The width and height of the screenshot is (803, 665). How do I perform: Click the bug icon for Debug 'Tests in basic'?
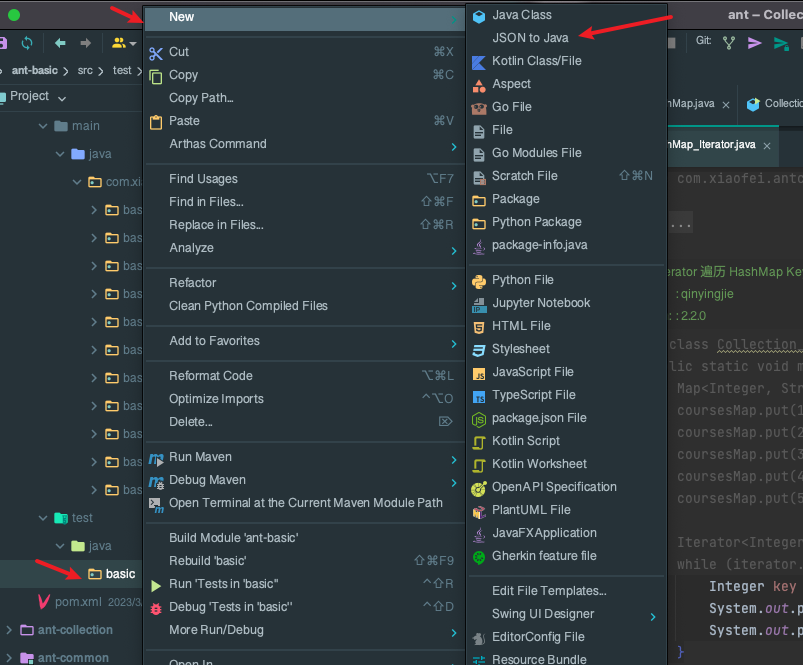pos(155,607)
